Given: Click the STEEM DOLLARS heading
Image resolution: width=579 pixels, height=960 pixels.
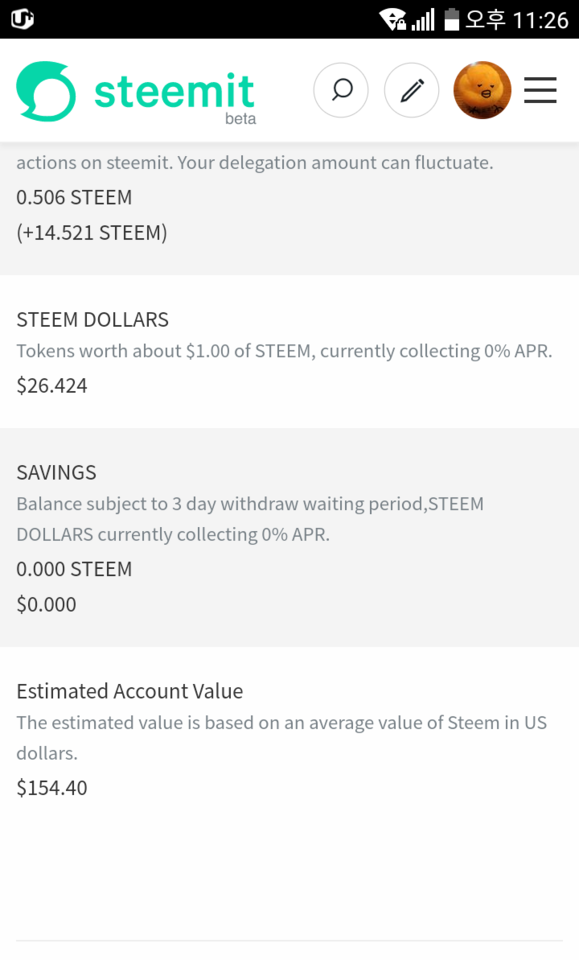Looking at the screenshot, I should coord(92,320).
